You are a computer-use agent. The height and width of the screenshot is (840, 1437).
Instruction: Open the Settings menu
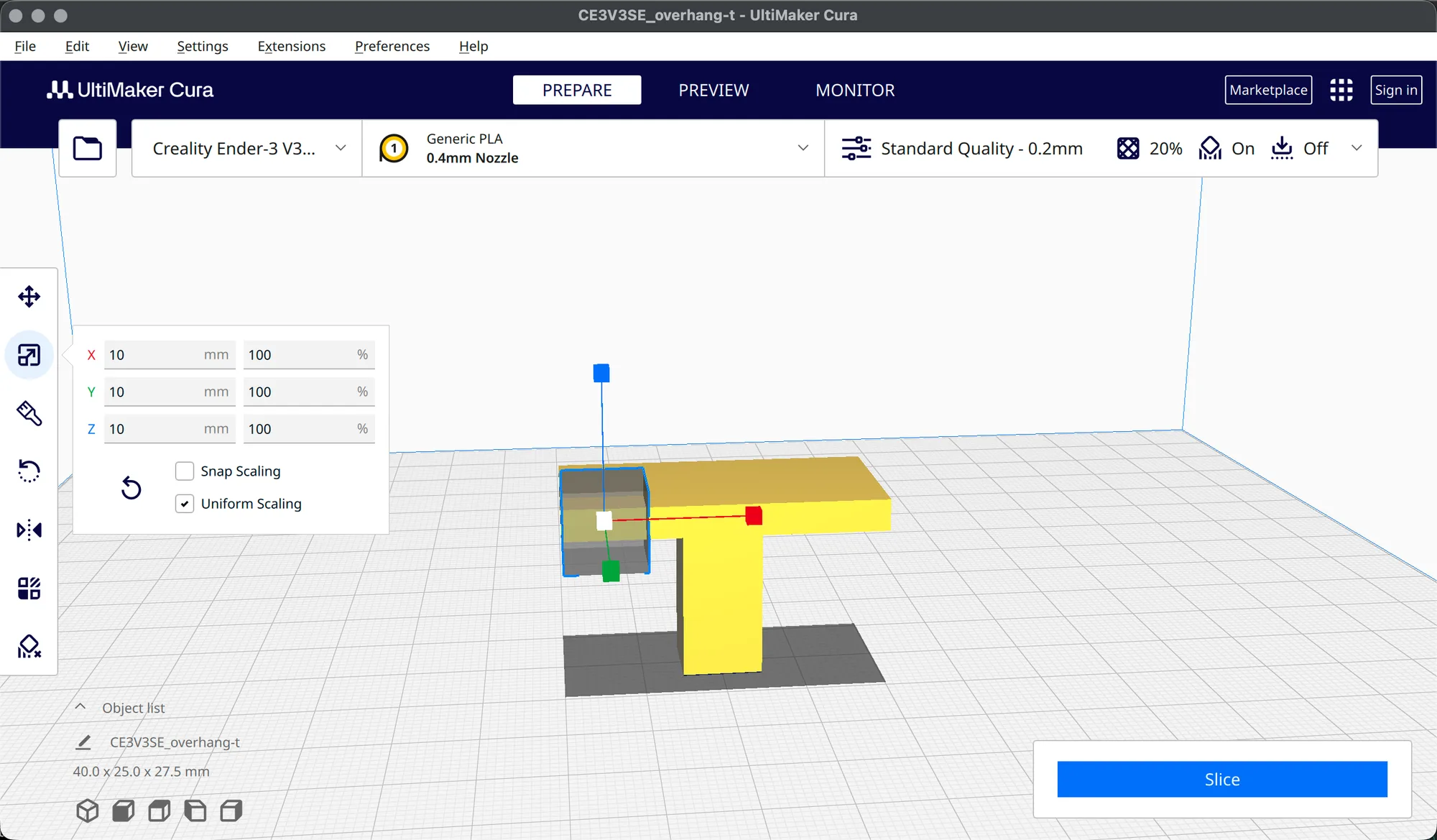tap(203, 46)
